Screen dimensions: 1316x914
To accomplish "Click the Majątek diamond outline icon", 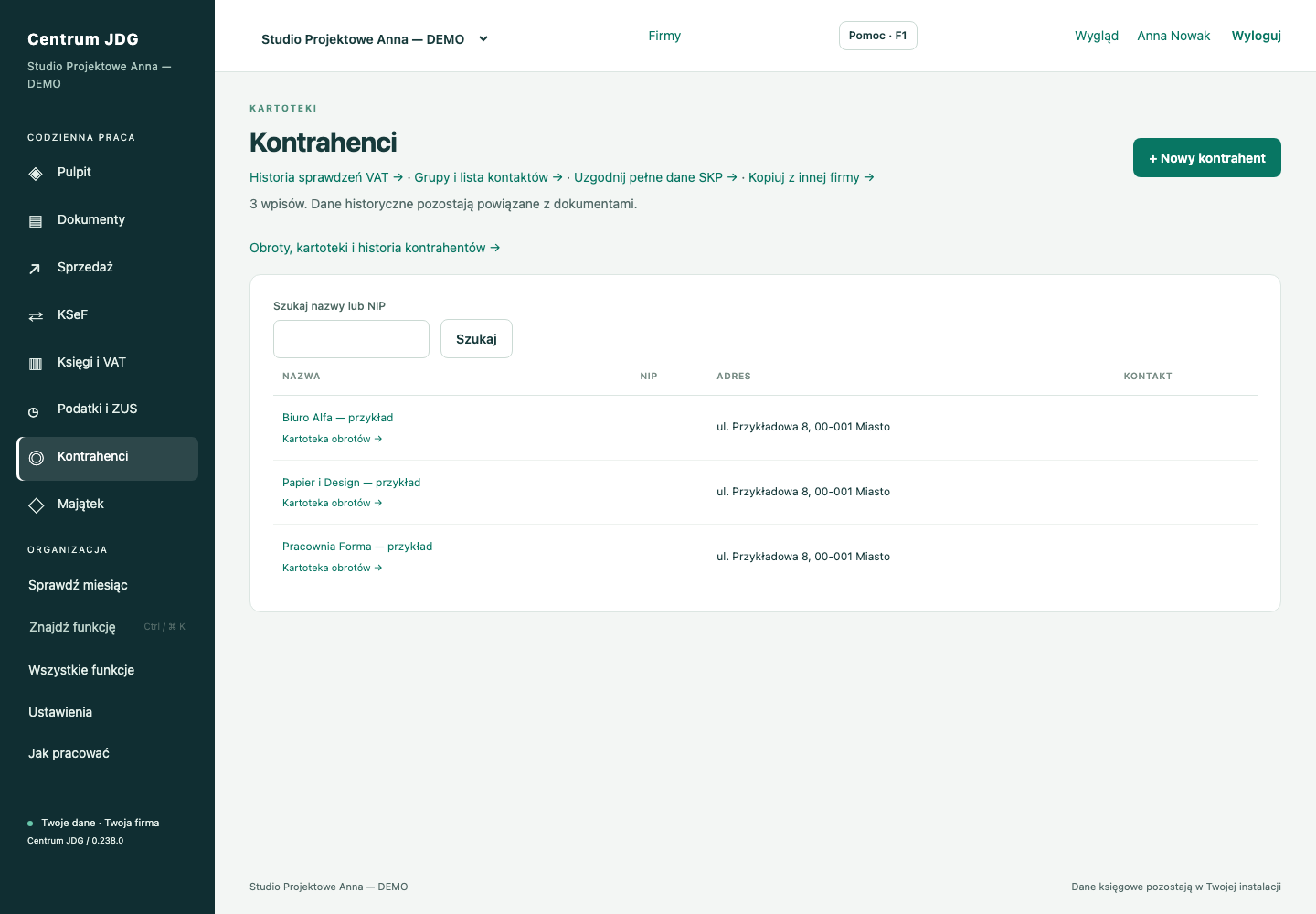I will click(37, 505).
